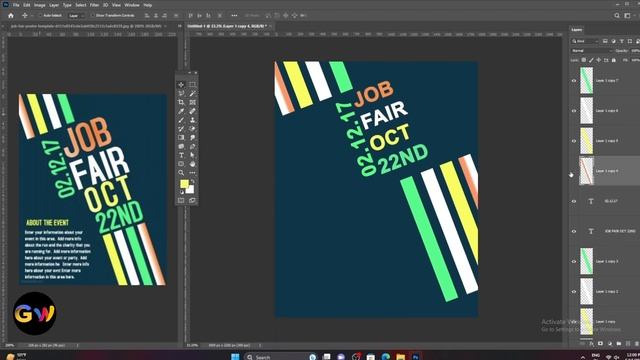The height and width of the screenshot is (360, 640).
Task: Hide the Layer 1 copy 6 layer
Action: point(574,111)
